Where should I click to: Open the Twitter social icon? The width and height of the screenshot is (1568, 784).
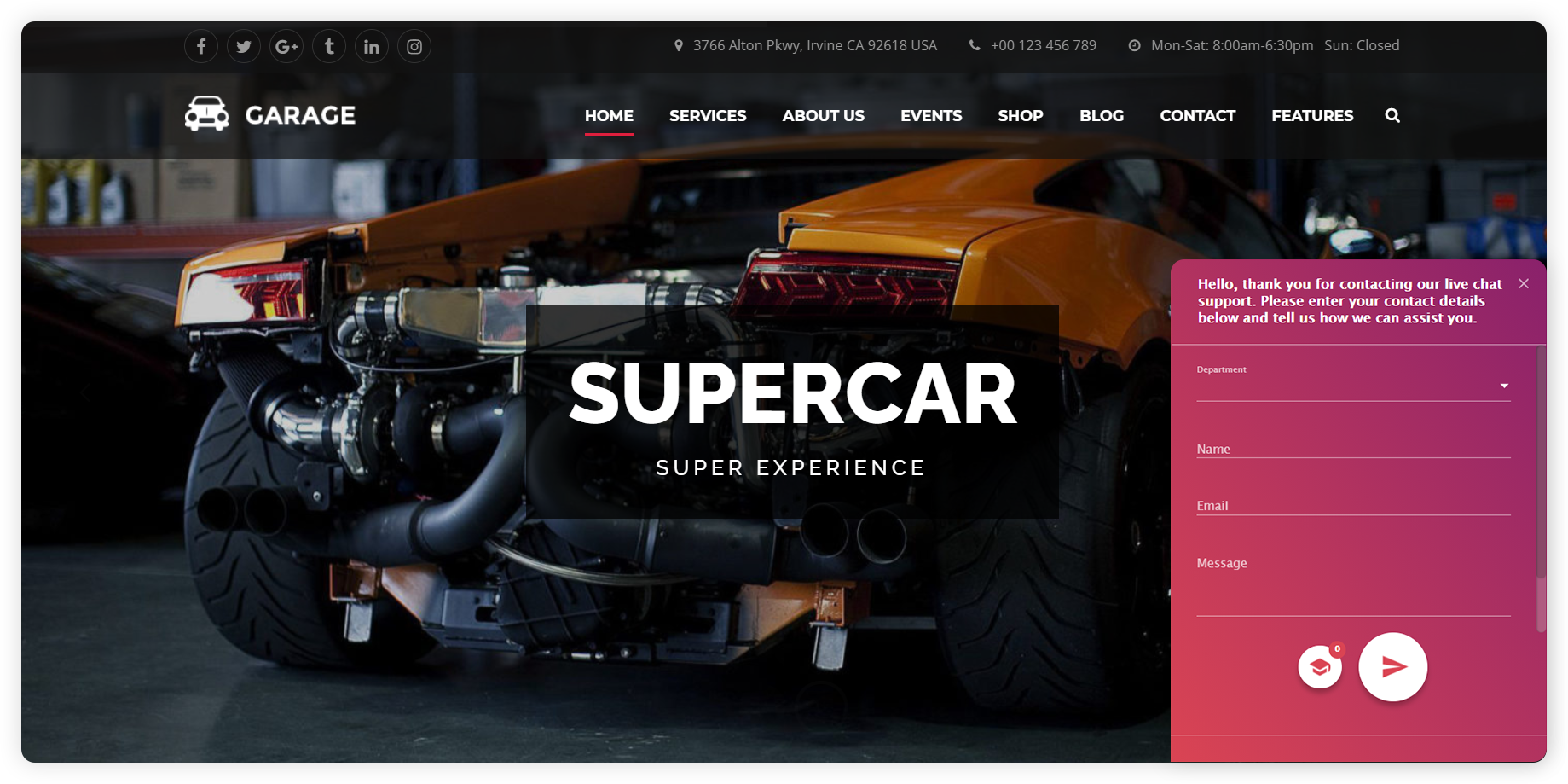coord(244,46)
